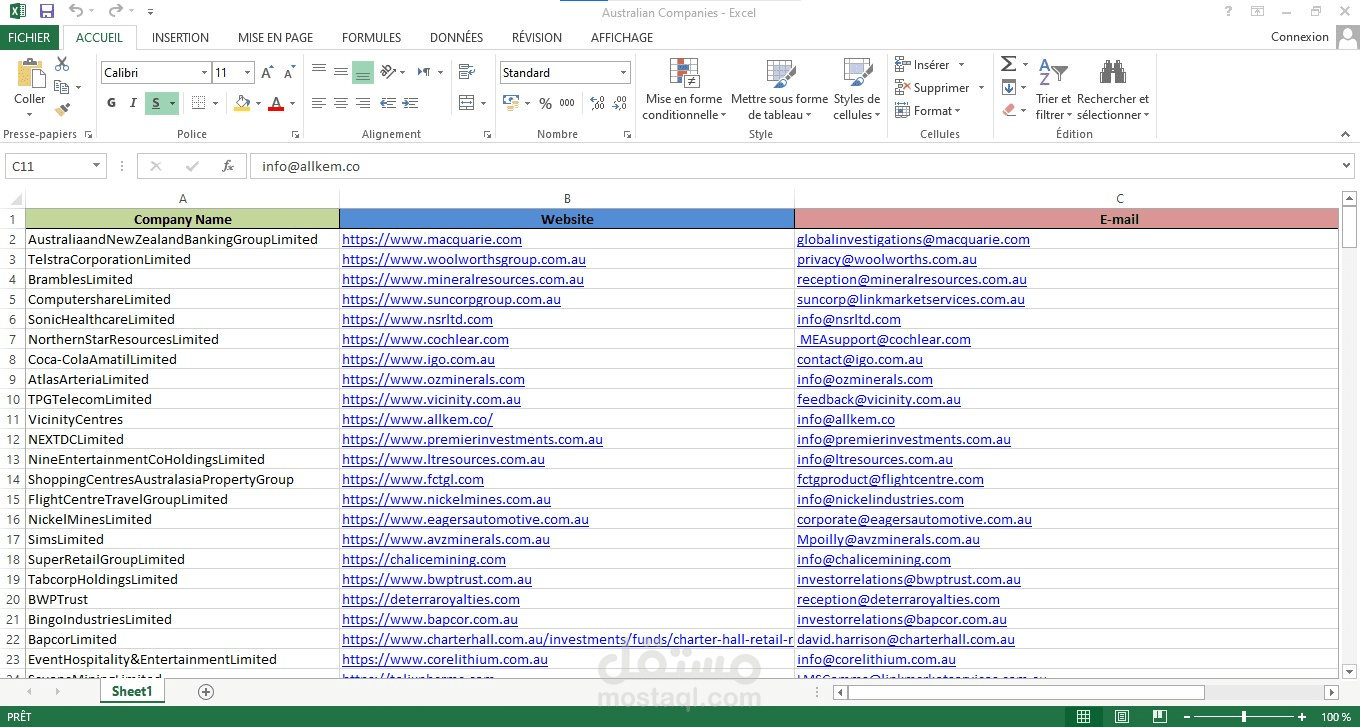Screen dimensions: 1360x727
Task: Click the text orientation icon
Action: tap(389, 72)
